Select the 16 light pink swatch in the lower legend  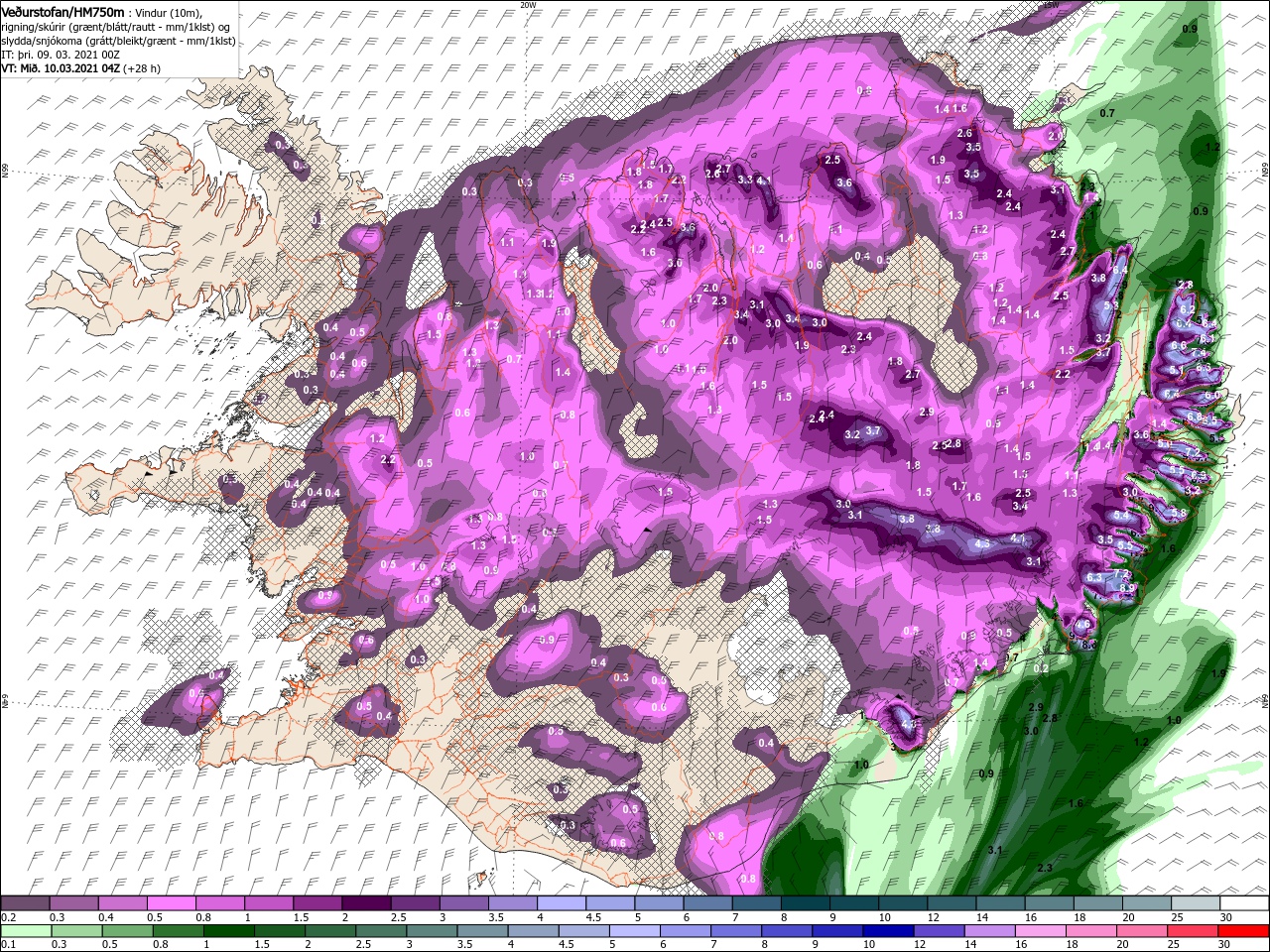tap(1039, 931)
